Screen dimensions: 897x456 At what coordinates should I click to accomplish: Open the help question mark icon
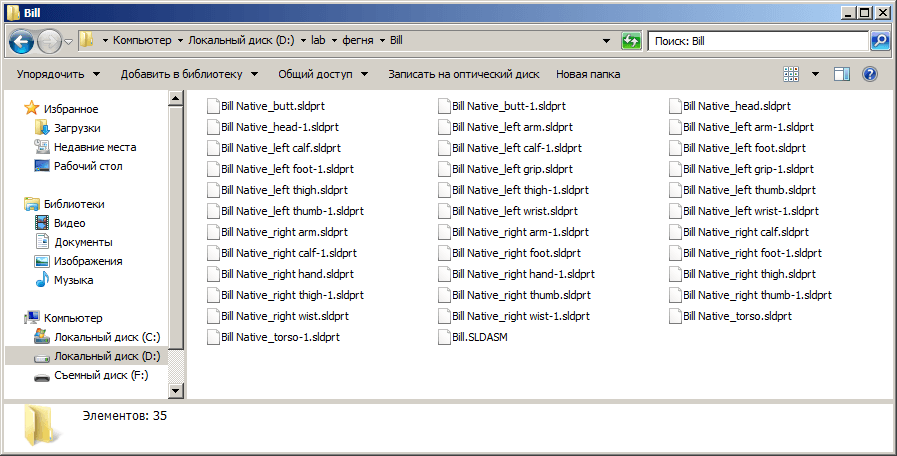pyautogui.click(x=869, y=74)
